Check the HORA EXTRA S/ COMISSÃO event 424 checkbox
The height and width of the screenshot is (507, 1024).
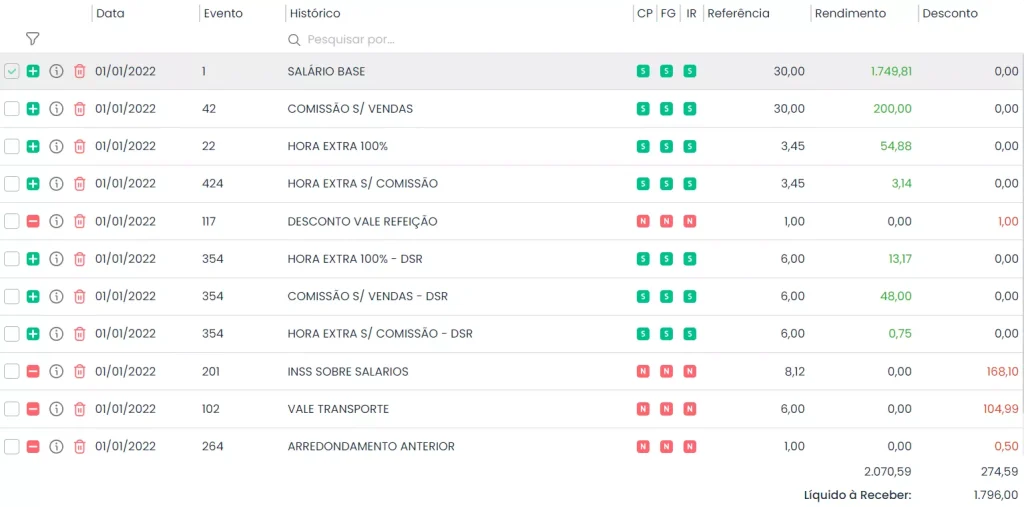tap(12, 184)
